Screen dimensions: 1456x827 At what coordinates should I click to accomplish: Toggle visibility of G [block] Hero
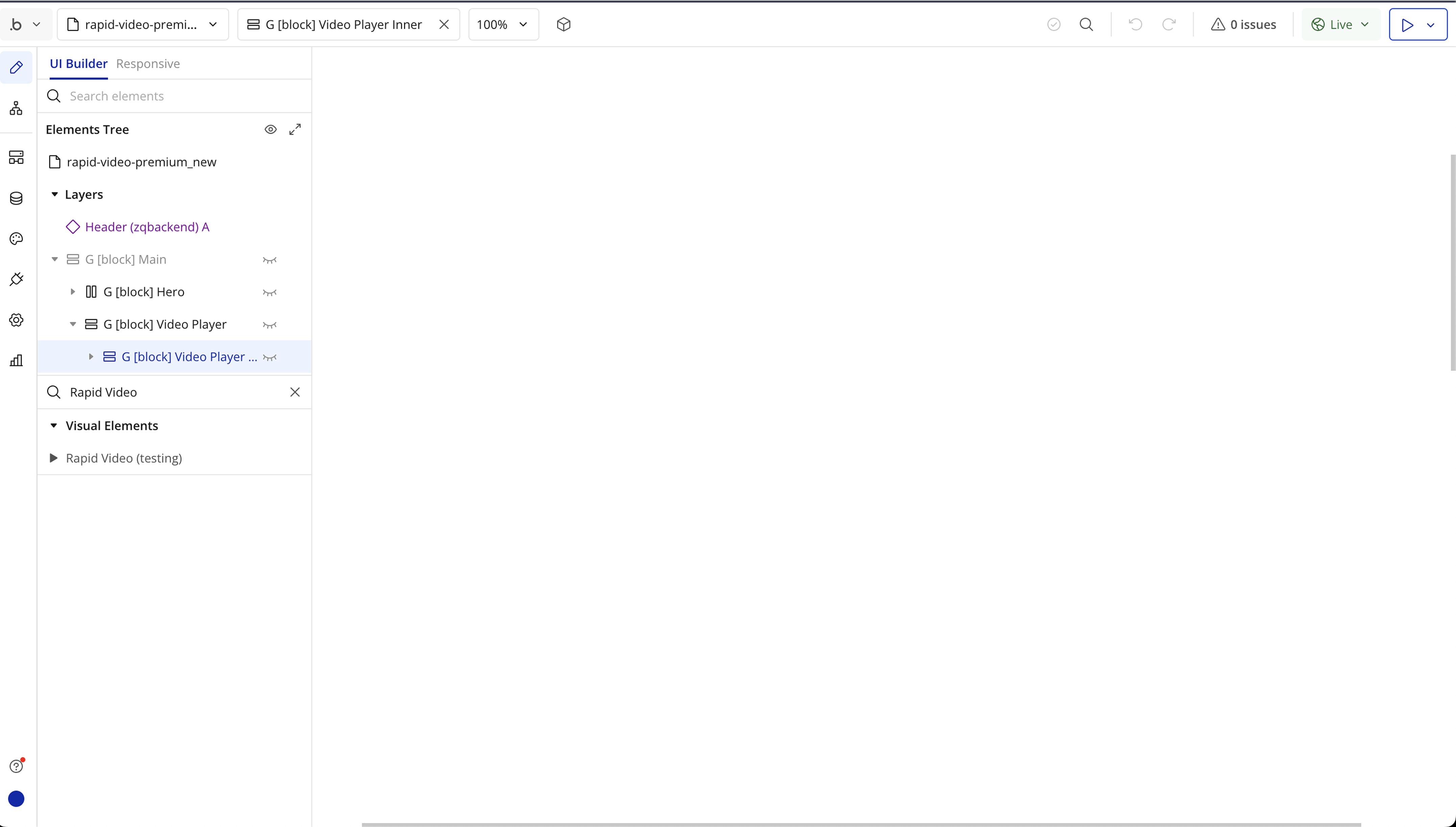[x=270, y=292]
